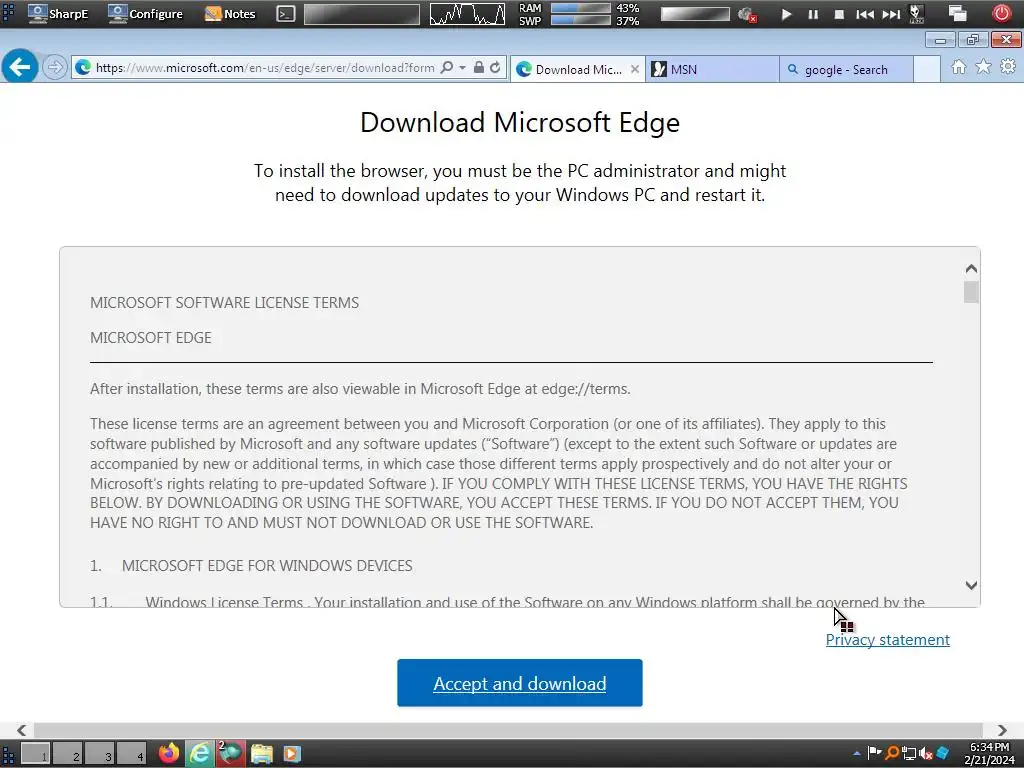Click the blue tray icon beside volume
The height and width of the screenshot is (768, 1024).
[x=942, y=754]
